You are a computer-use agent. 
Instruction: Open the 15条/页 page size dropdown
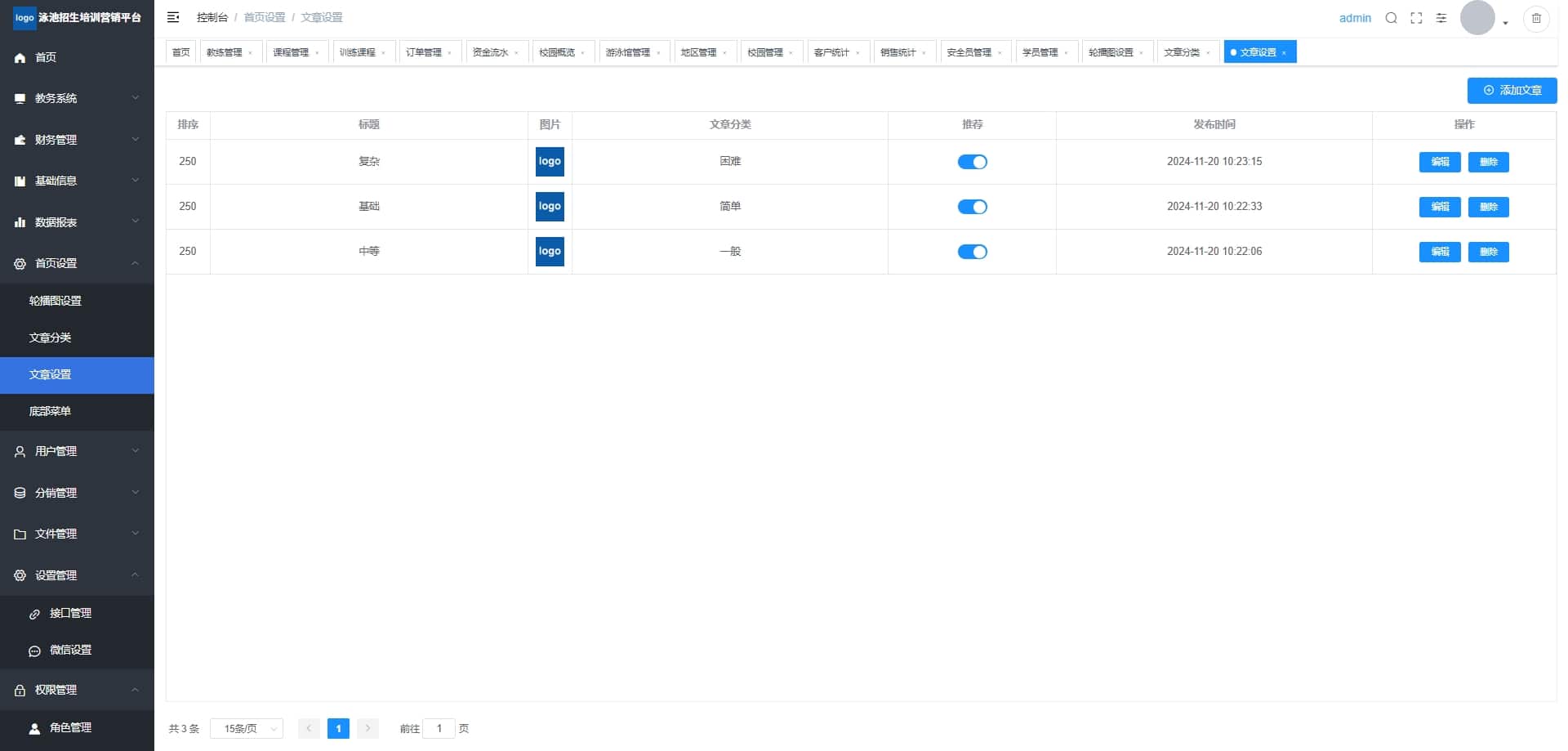(x=247, y=728)
